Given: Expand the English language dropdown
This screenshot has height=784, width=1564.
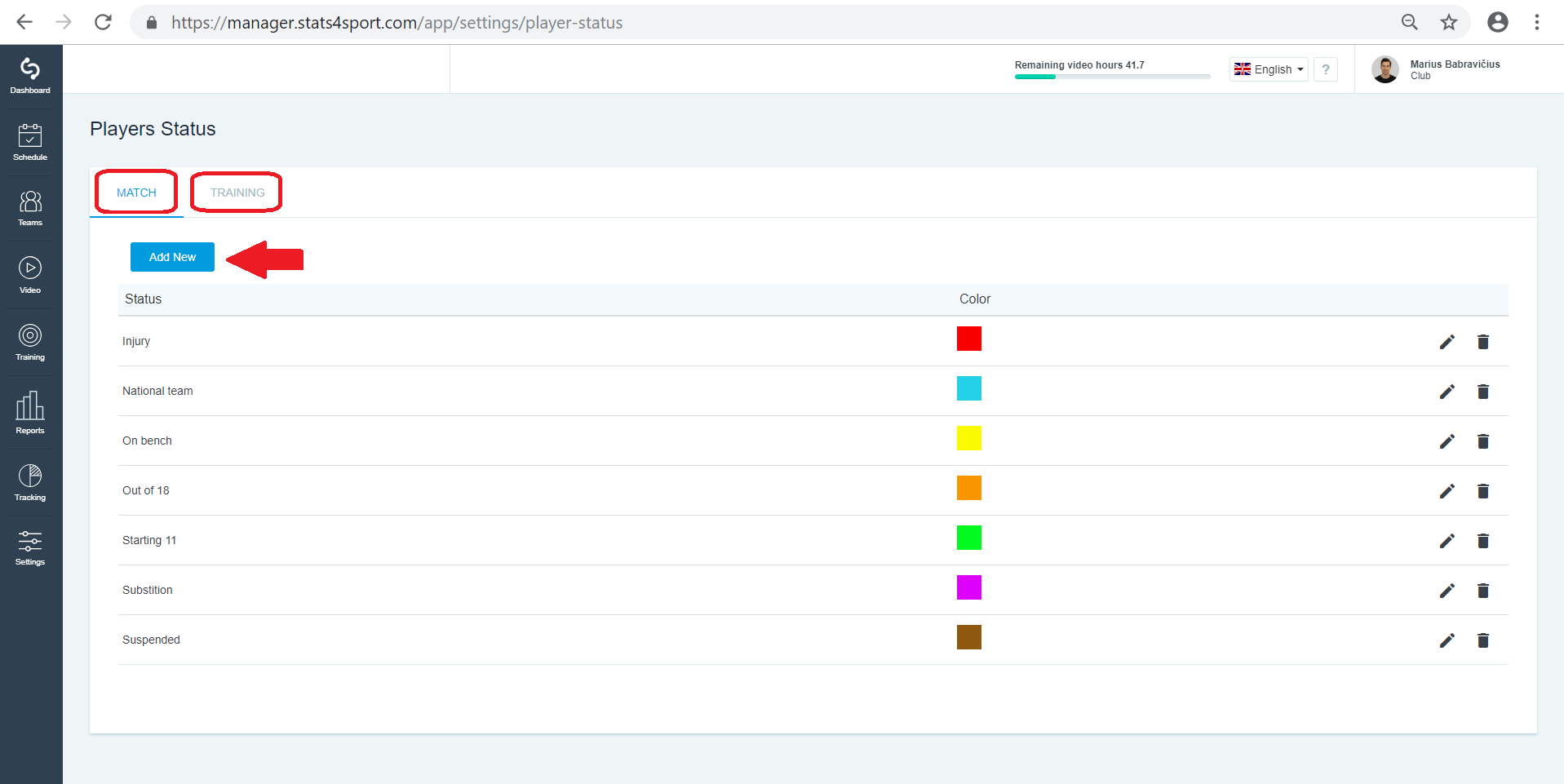Looking at the screenshot, I should click(1269, 69).
